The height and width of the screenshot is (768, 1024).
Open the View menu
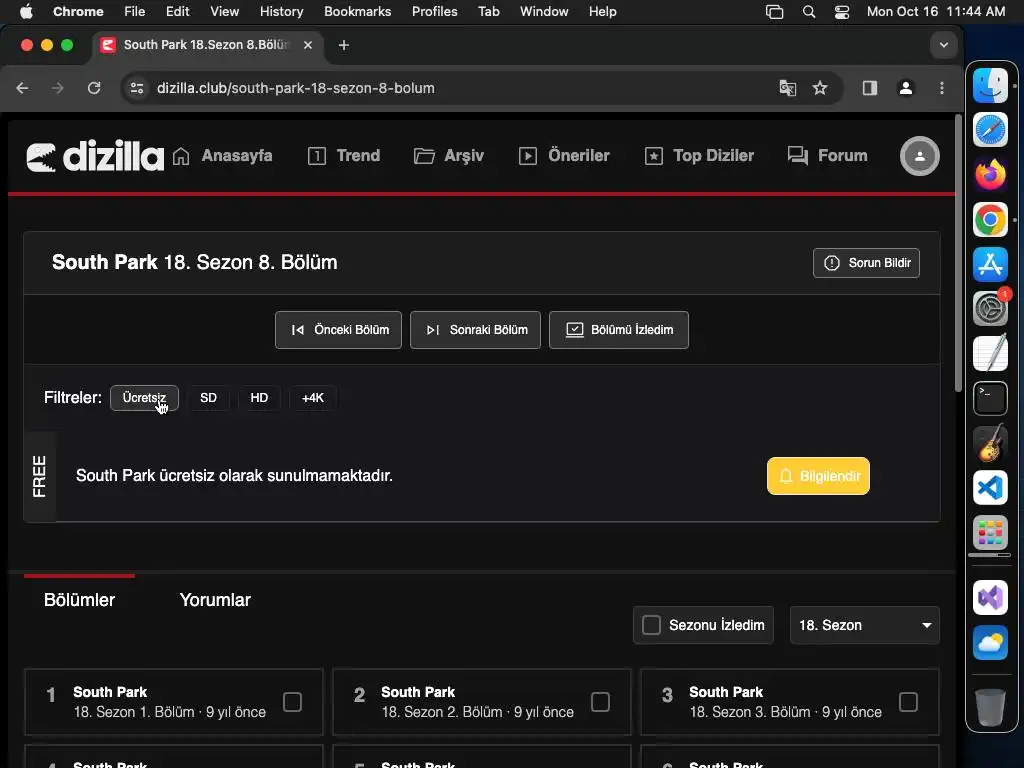point(225,11)
